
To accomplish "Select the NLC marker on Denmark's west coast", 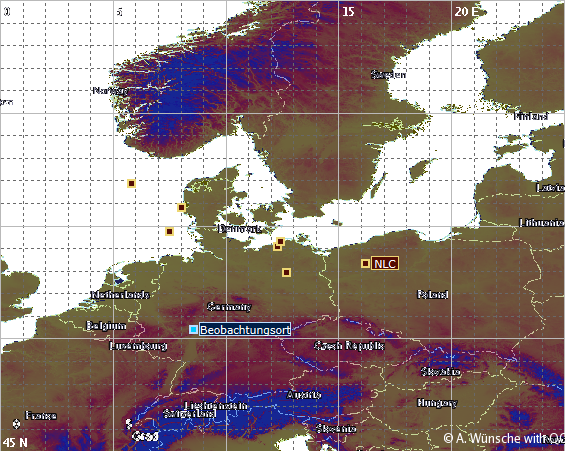I will (181, 207).
